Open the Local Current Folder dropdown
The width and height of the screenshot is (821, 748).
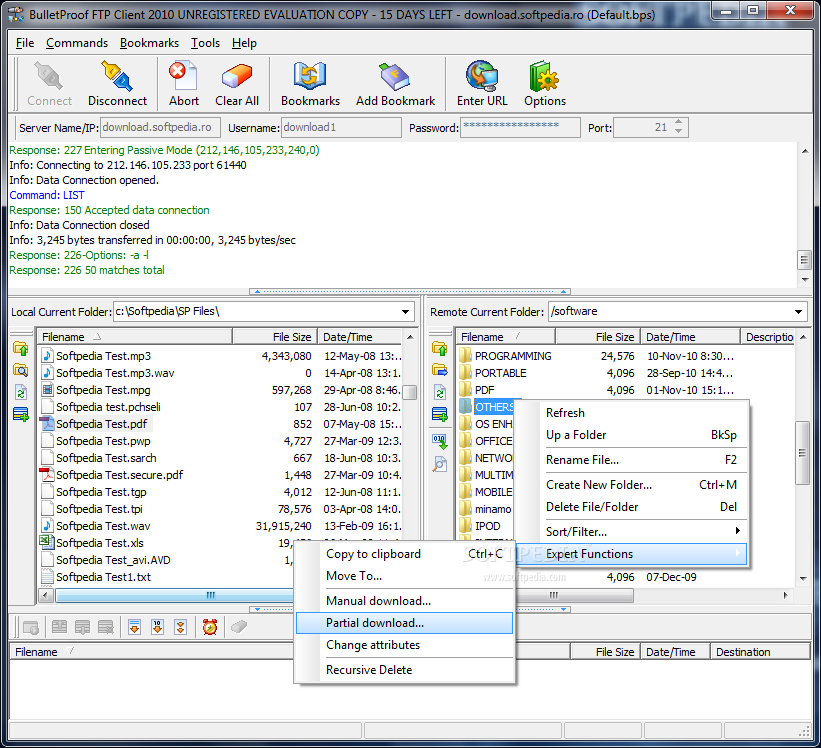tap(405, 312)
